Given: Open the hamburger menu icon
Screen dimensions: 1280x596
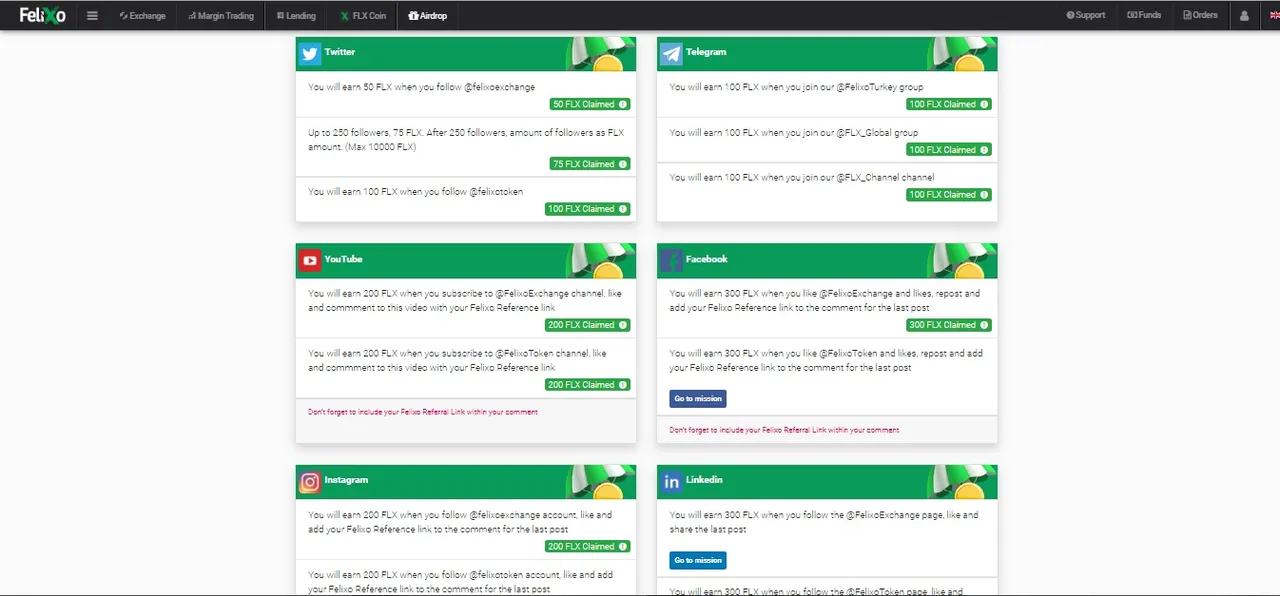Looking at the screenshot, I should coord(92,16).
